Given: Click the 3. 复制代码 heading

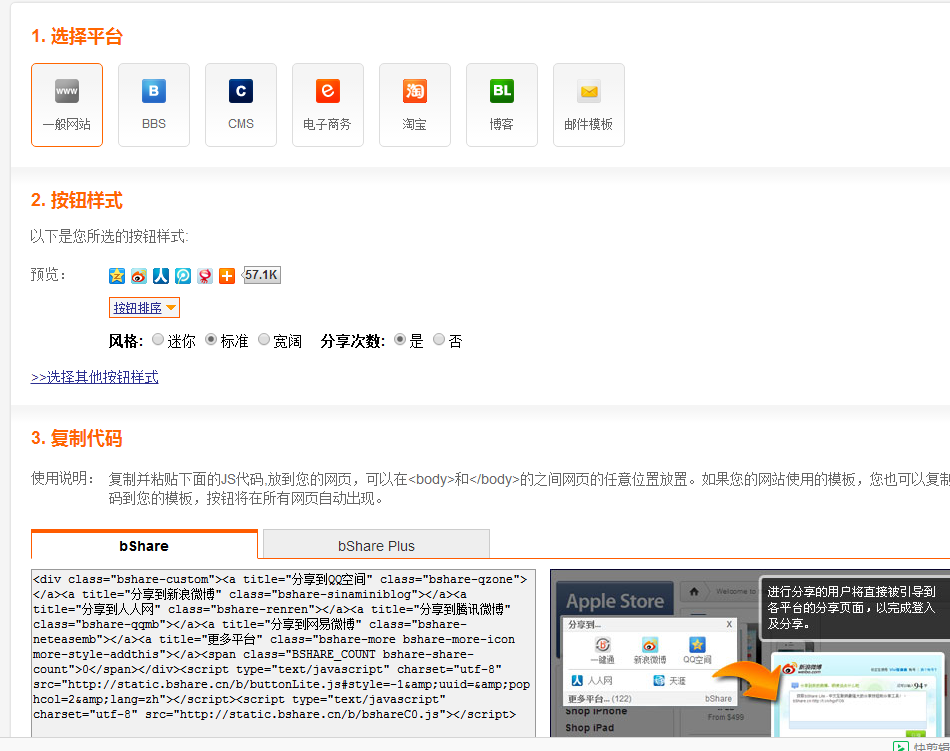Looking at the screenshot, I should (x=77, y=438).
